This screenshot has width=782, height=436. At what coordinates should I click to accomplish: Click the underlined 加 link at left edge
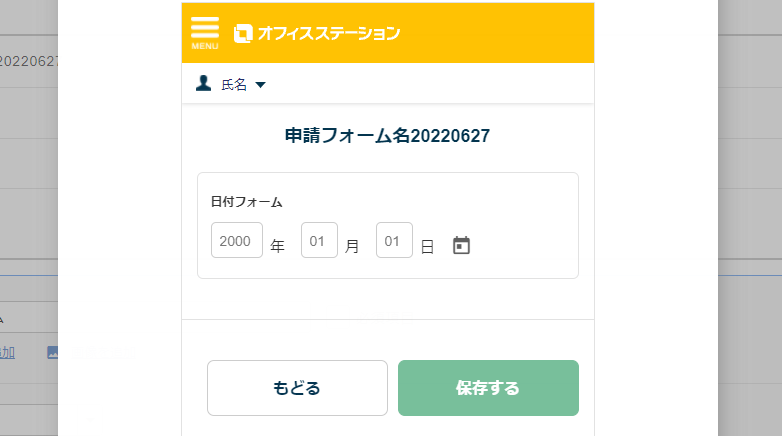coord(7,352)
